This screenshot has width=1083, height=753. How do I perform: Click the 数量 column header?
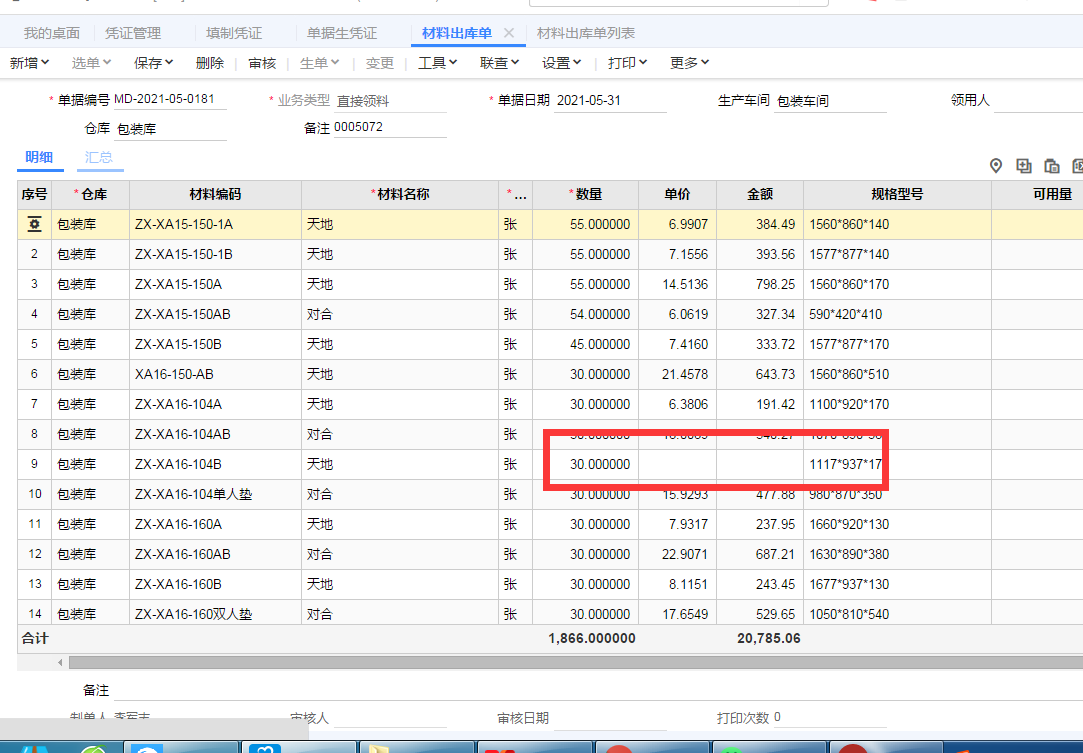586,195
